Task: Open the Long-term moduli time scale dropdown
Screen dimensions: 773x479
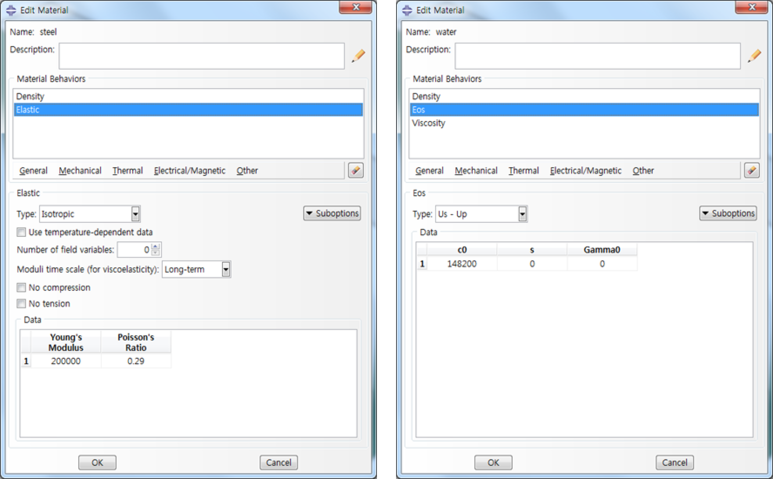Action: pos(226,270)
